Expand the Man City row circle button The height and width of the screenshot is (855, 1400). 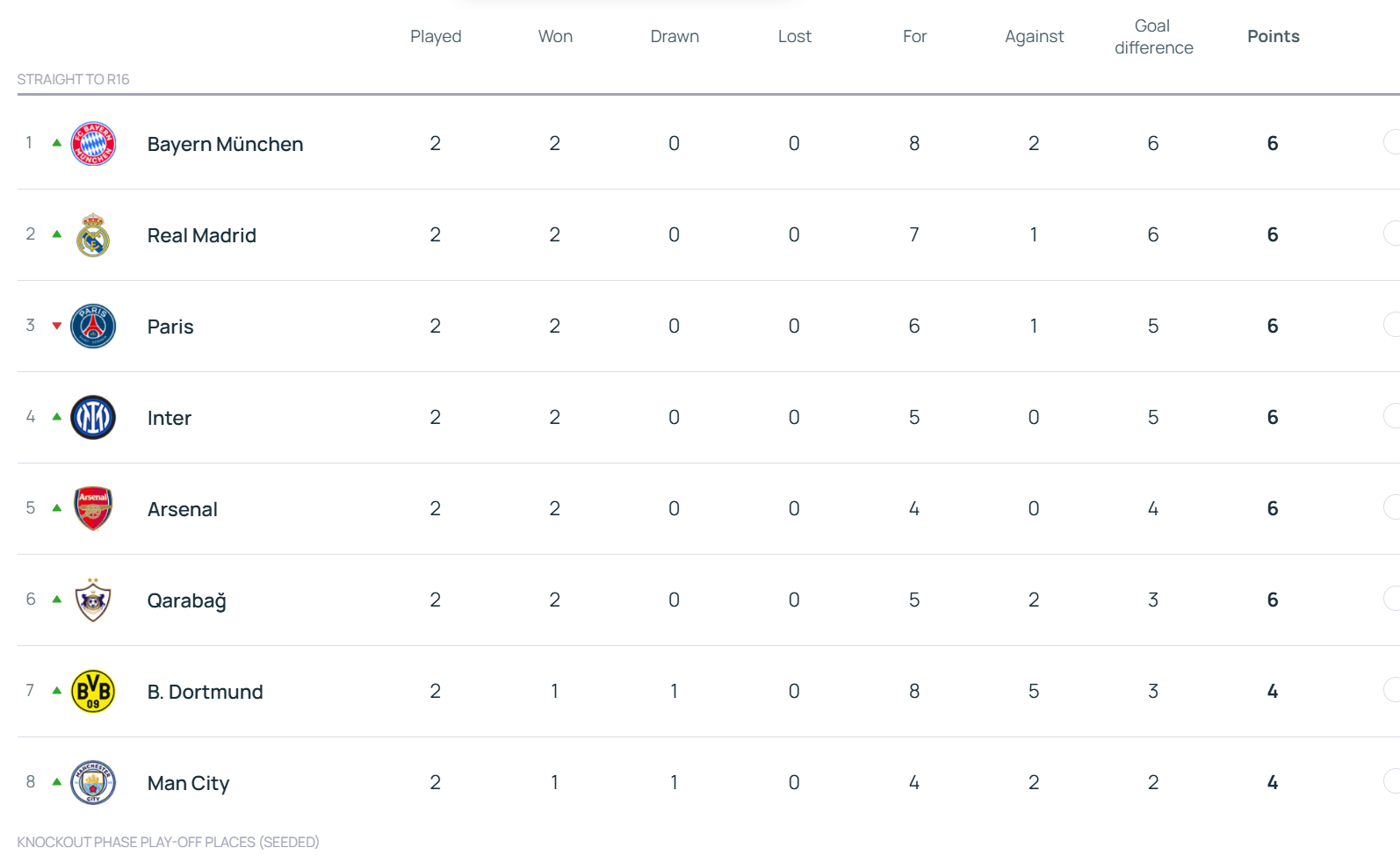pyautogui.click(x=1392, y=781)
